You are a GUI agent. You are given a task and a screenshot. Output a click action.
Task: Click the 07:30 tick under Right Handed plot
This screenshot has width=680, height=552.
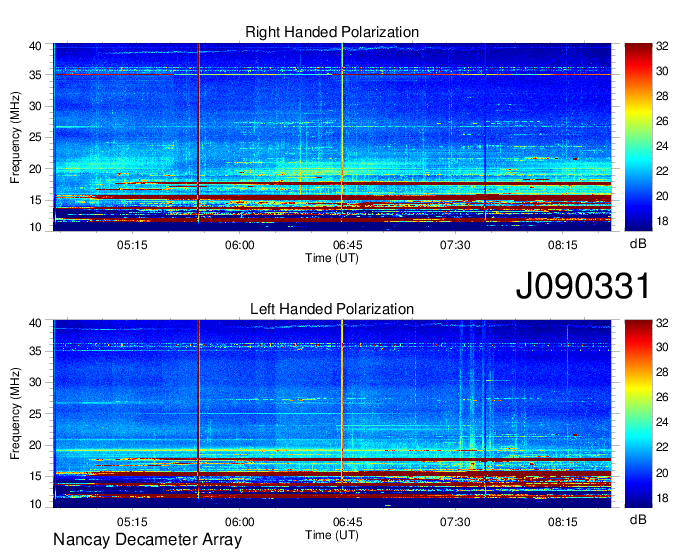click(x=455, y=245)
